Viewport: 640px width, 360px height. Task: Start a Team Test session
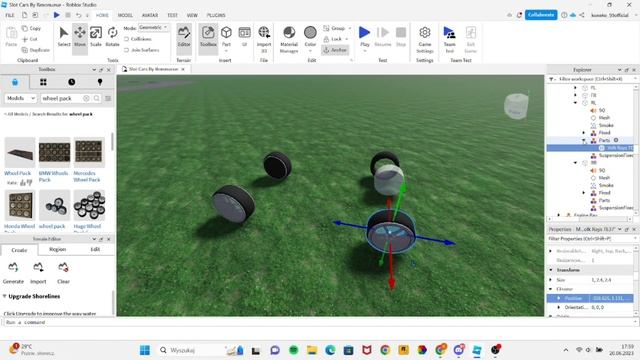point(449,39)
